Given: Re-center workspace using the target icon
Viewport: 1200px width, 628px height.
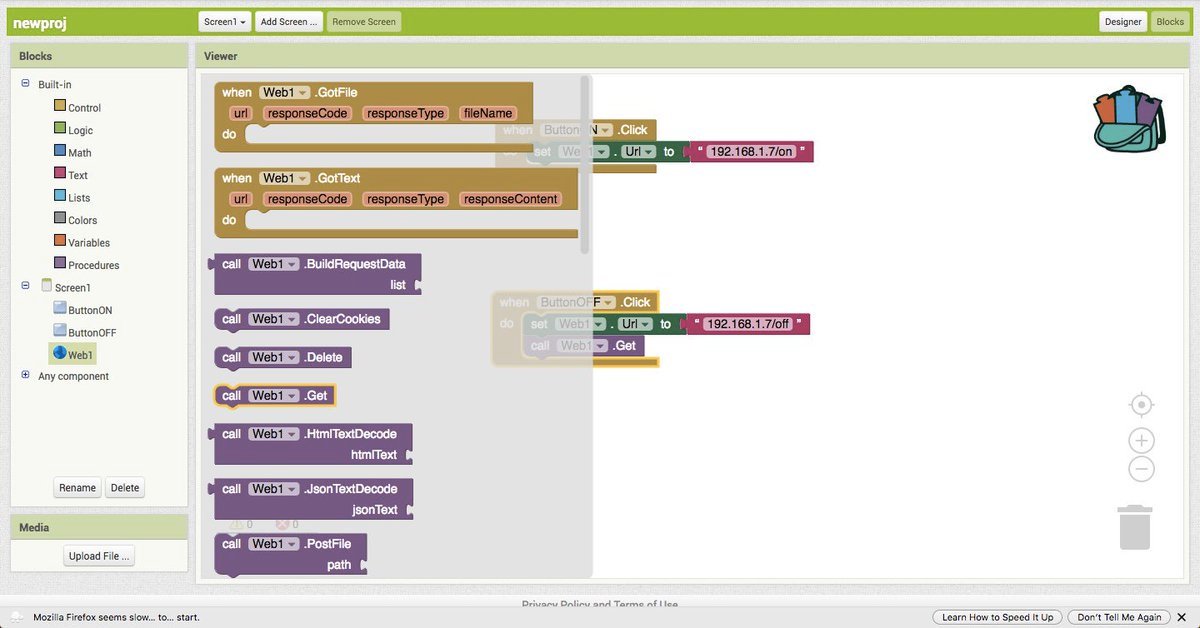Looking at the screenshot, I should coord(1141,405).
